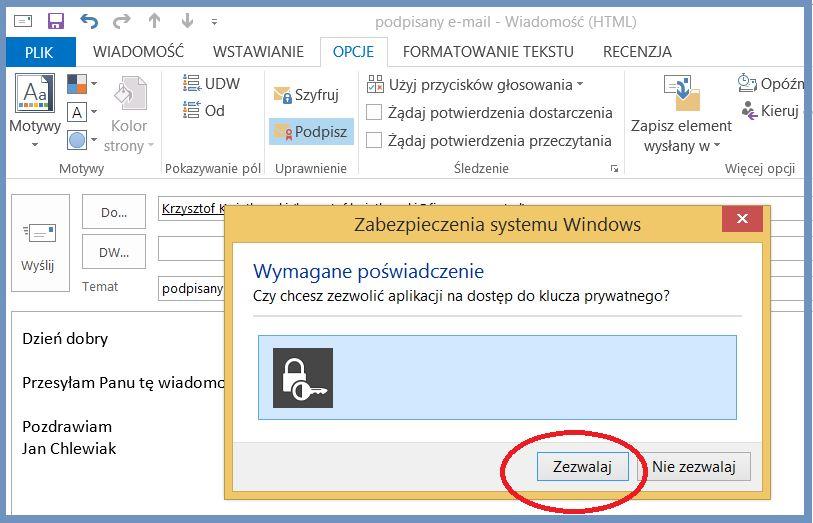Open theme colors dropdown
813x523 pixels.
click(x=82, y=83)
